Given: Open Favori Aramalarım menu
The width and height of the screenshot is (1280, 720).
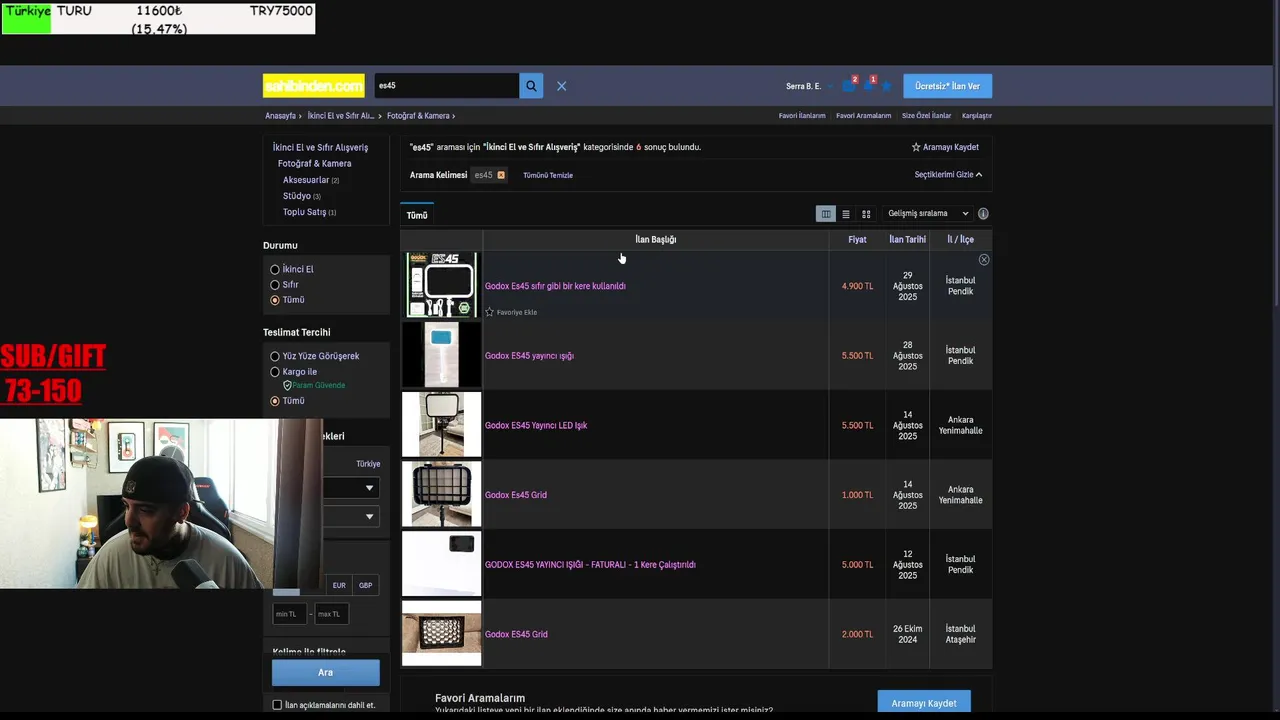Looking at the screenshot, I should (x=863, y=116).
